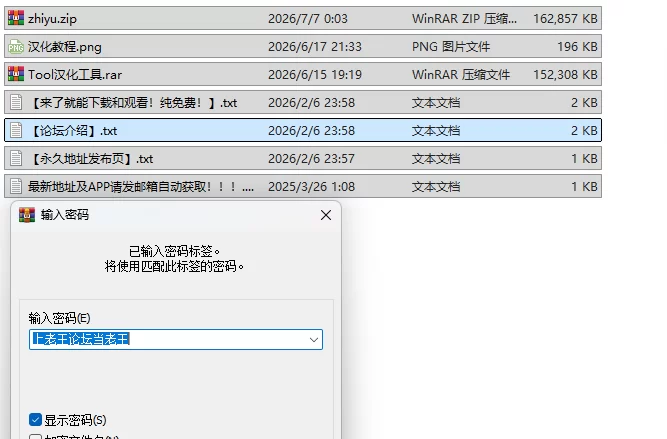Select the Tool汉化工具.rar file name

(75, 75)
